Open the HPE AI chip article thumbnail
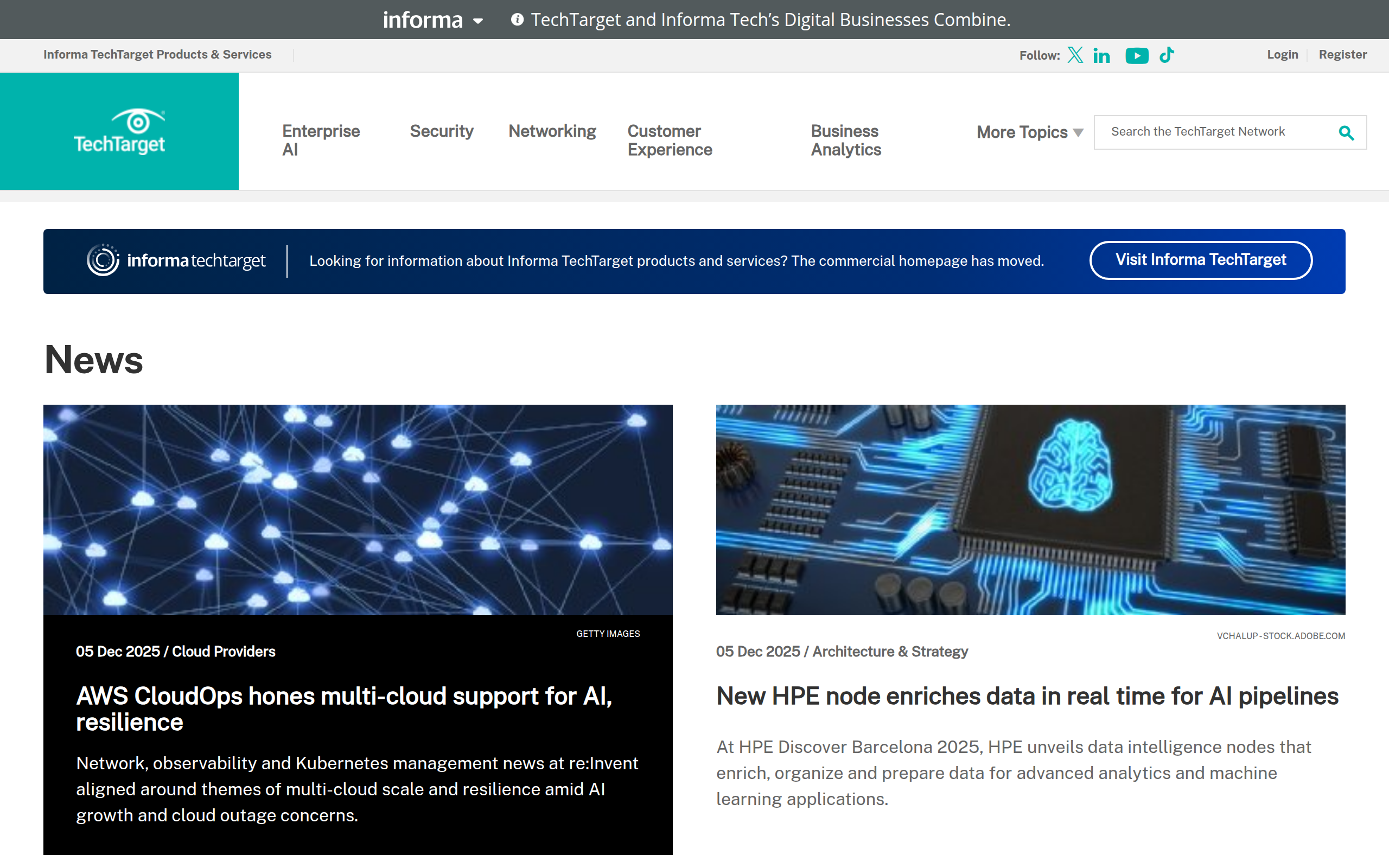1389x868 pixels. pos(1030,509)
